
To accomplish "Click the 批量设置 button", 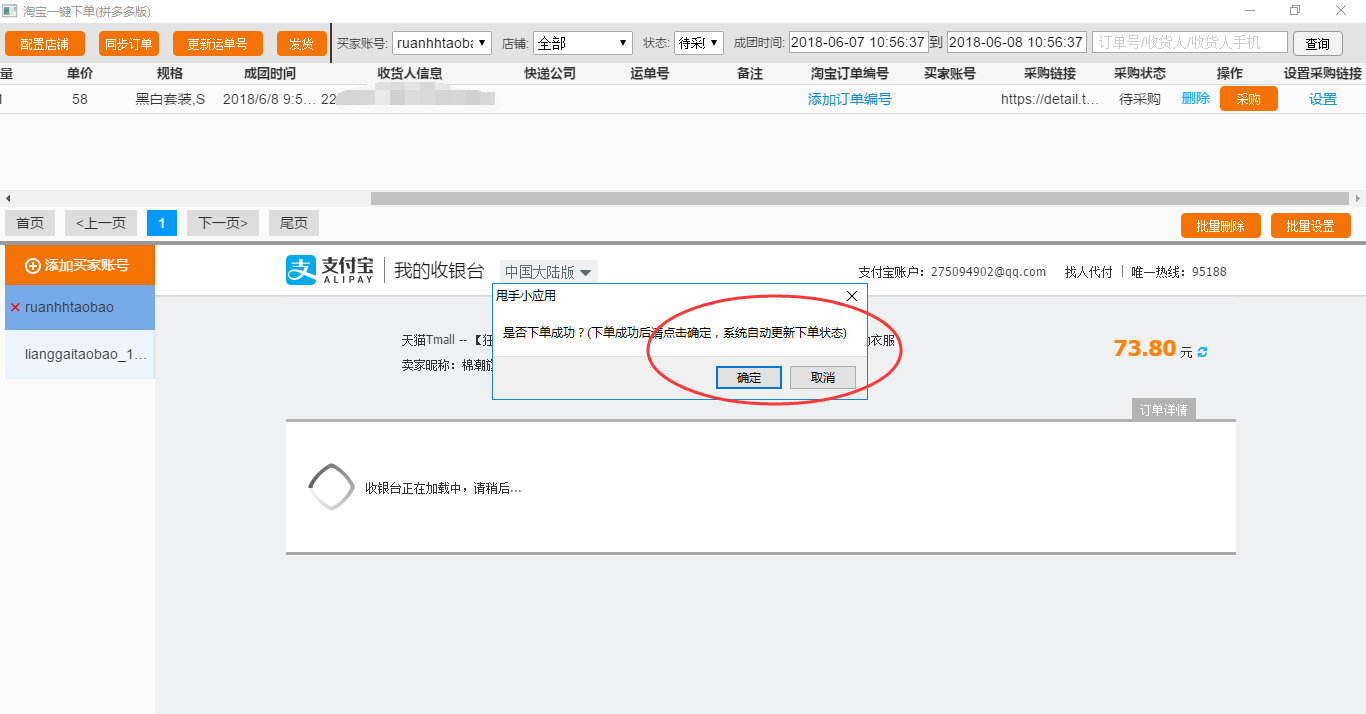I will coord(1311,226).
